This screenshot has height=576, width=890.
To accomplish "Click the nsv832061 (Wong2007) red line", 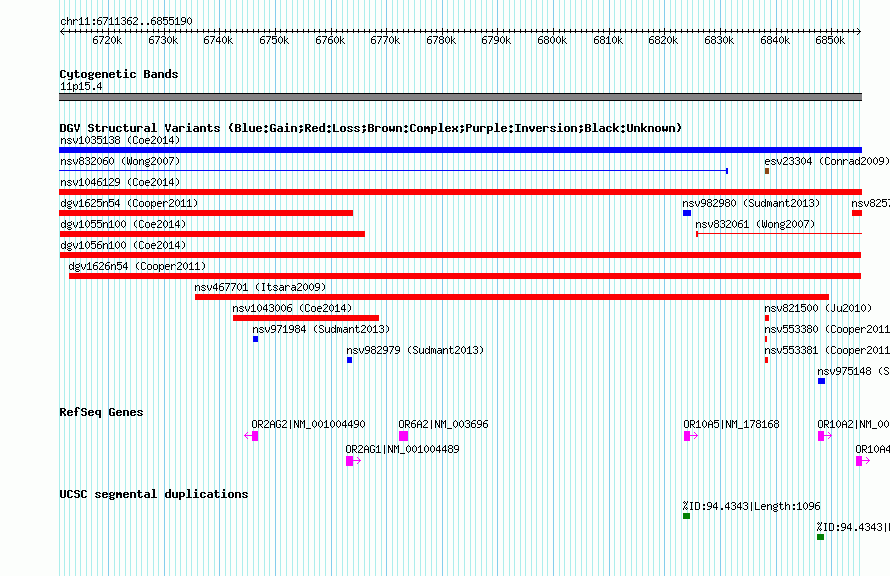I will tap(779, 234).
